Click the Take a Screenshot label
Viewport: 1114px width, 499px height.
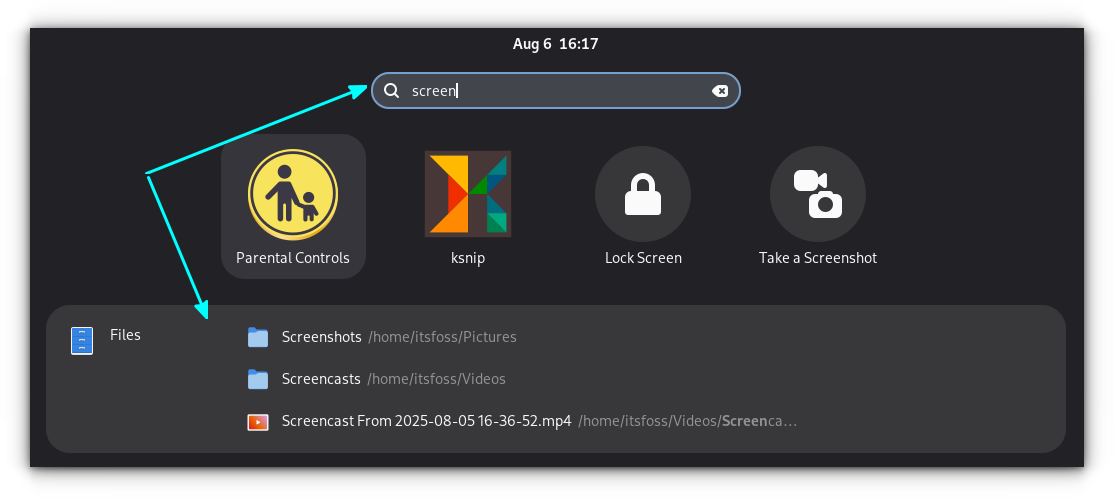818,258
